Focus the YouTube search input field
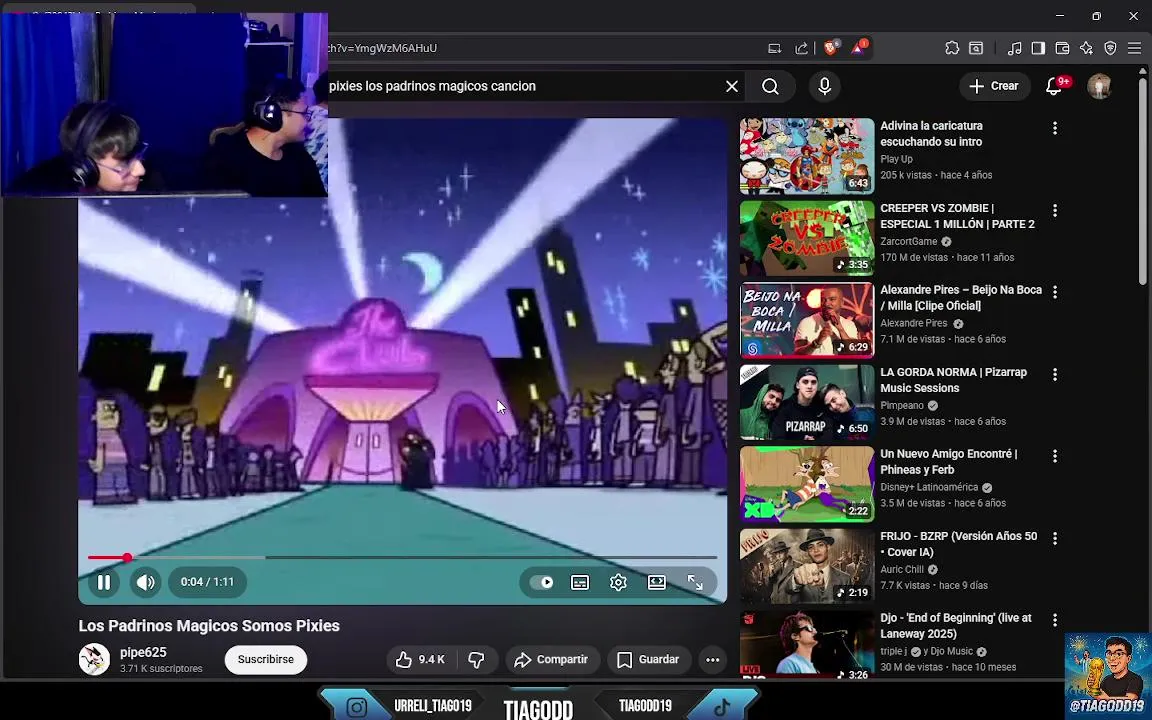 click(x=523, y=87)
